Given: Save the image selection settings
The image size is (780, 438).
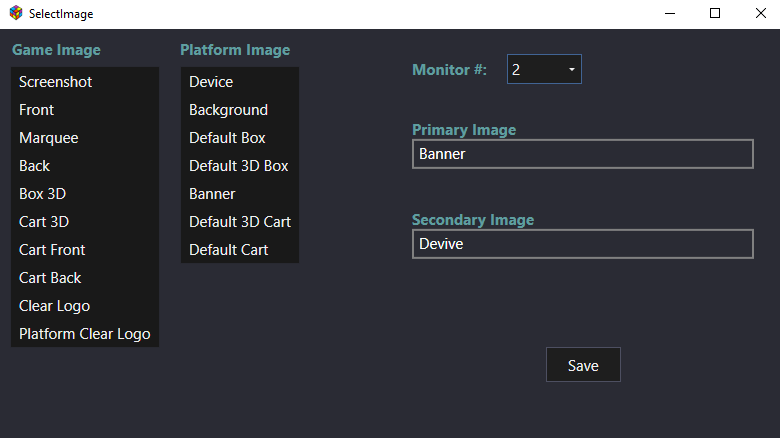Looking at the screenshot, I should (583, 365).
